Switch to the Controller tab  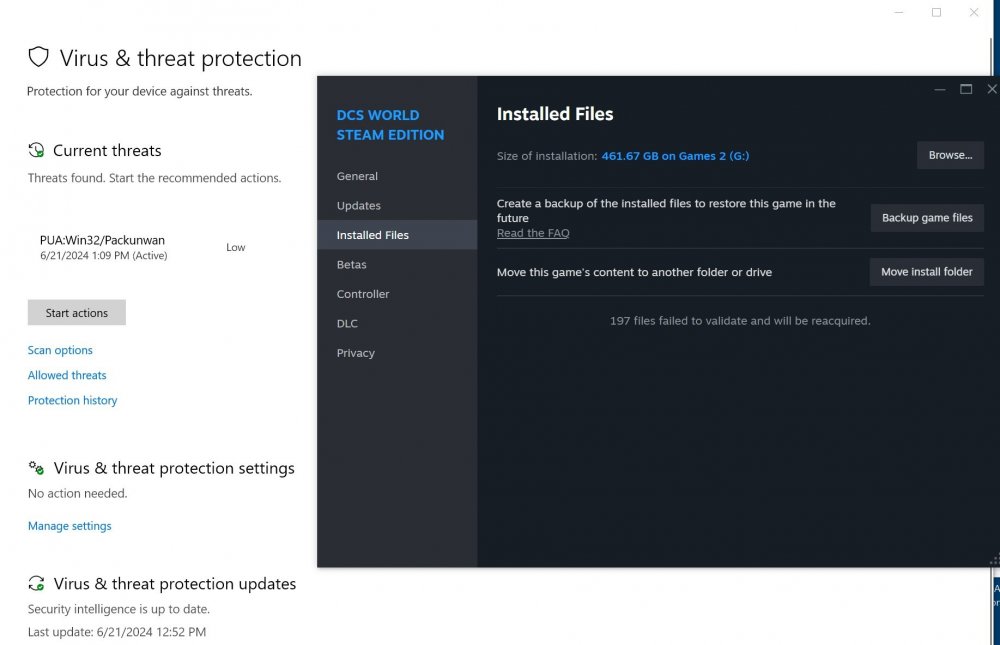click(362, 294)
